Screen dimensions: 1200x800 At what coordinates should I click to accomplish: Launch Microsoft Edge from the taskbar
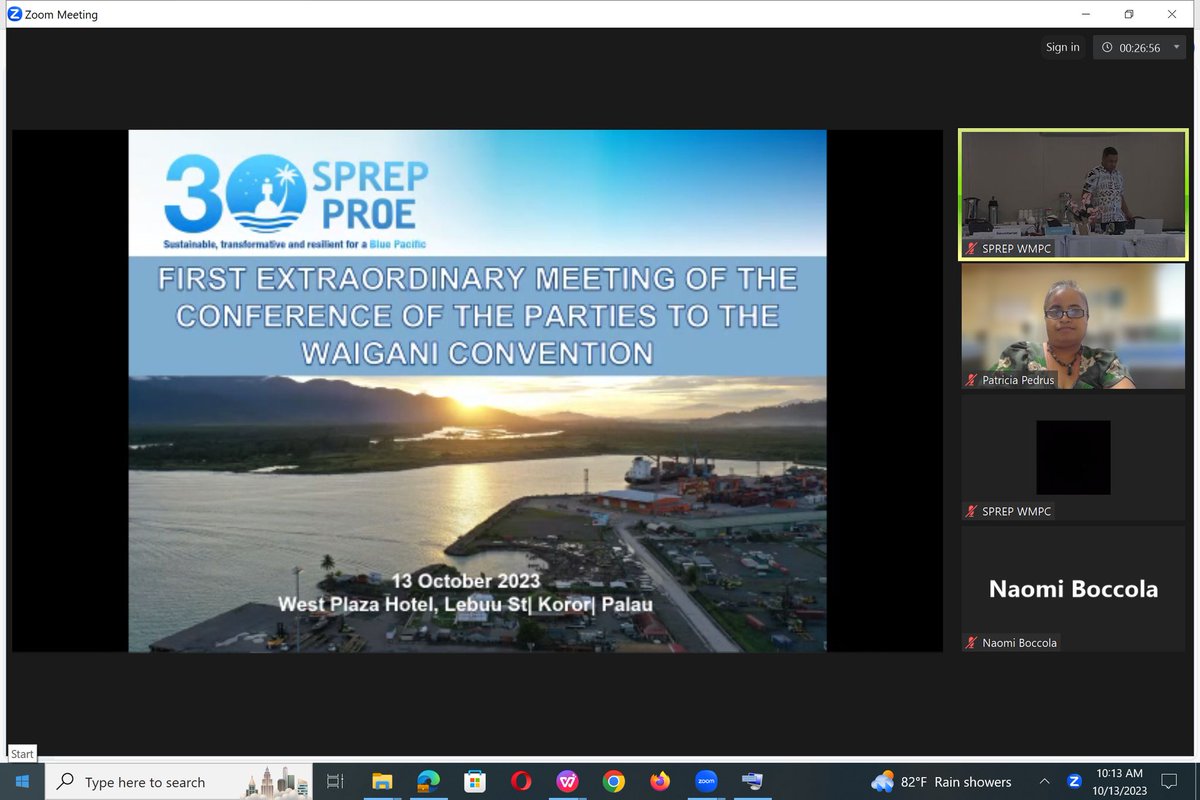[428, 781]
